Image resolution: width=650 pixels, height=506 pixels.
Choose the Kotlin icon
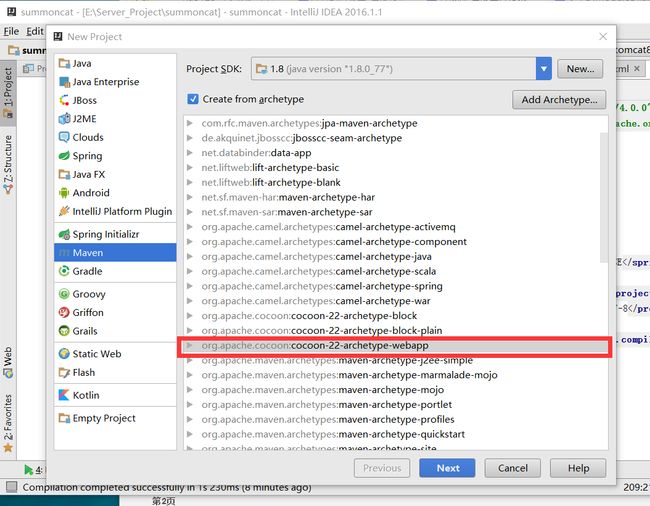[x=64, y=395]
